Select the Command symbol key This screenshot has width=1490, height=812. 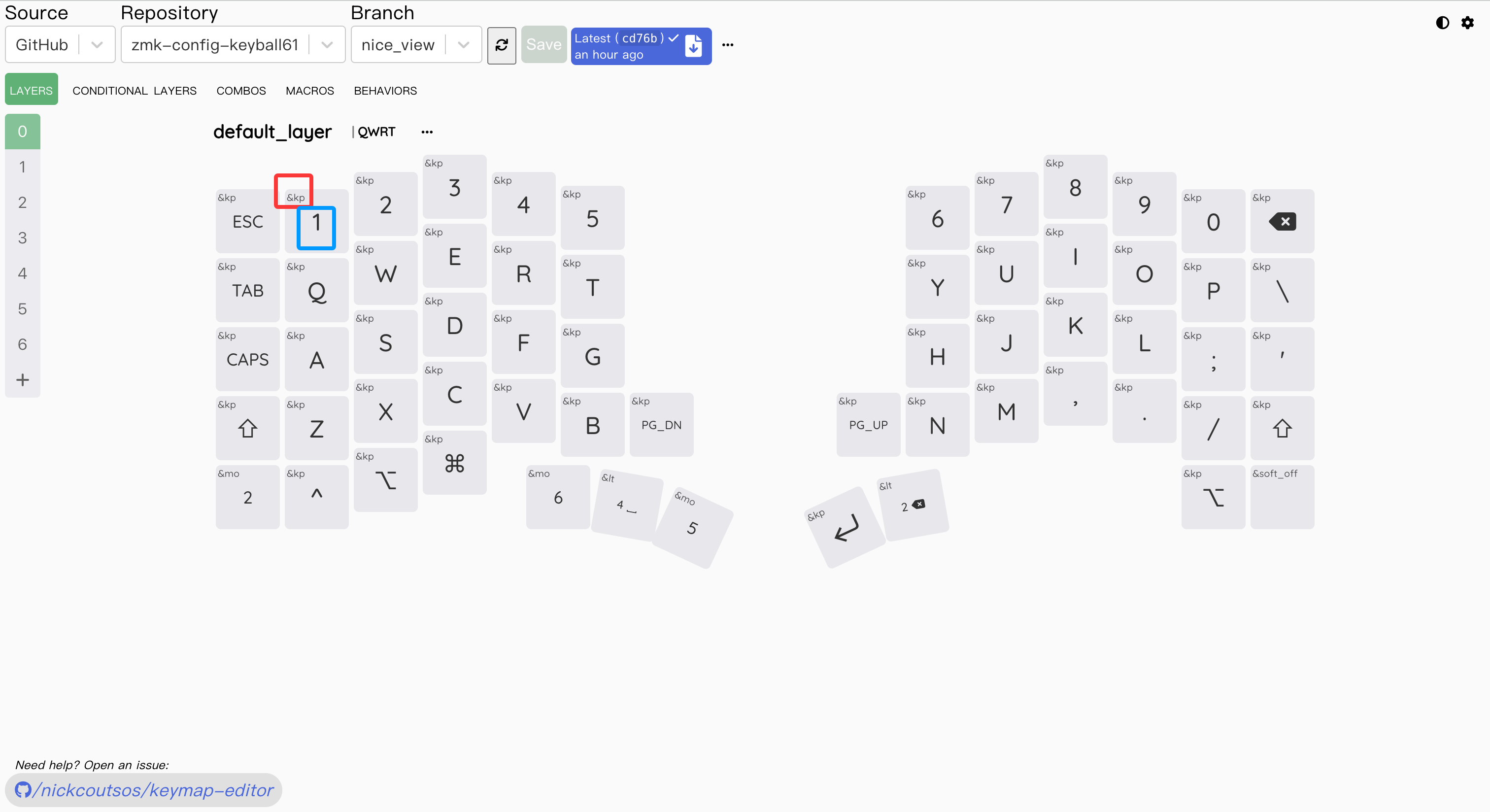point(454,463)
